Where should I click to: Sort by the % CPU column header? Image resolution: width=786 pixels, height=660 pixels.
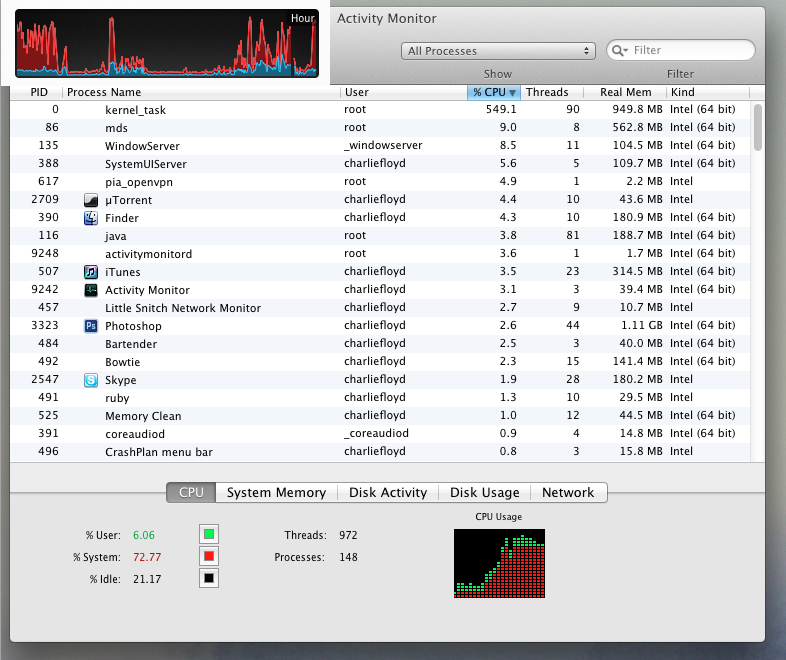494,92
